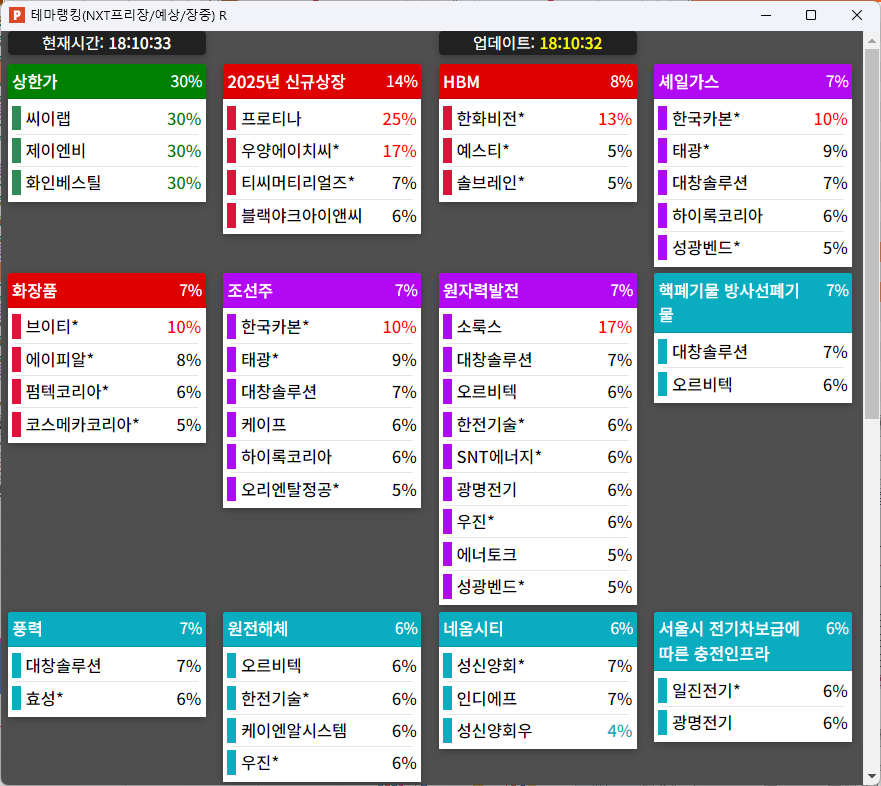Viewport: 881px width, 786px height.
Task: Click 블랙야크아이앤씨 row
Action: point(322,216)
